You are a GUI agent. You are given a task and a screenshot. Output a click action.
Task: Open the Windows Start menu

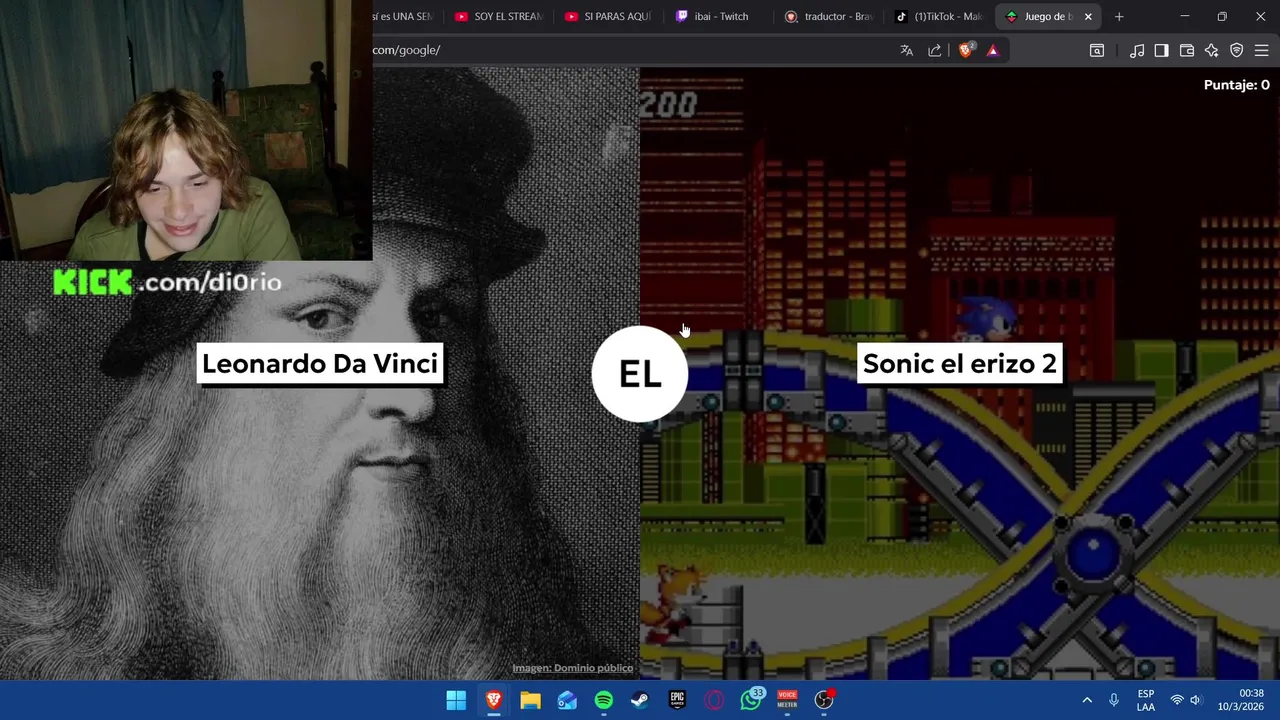point(456,700)
